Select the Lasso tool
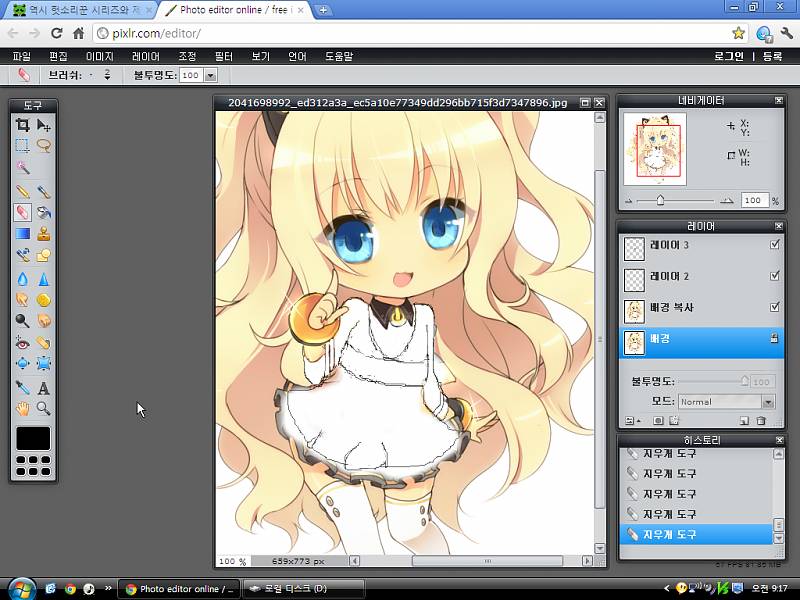 44,145
